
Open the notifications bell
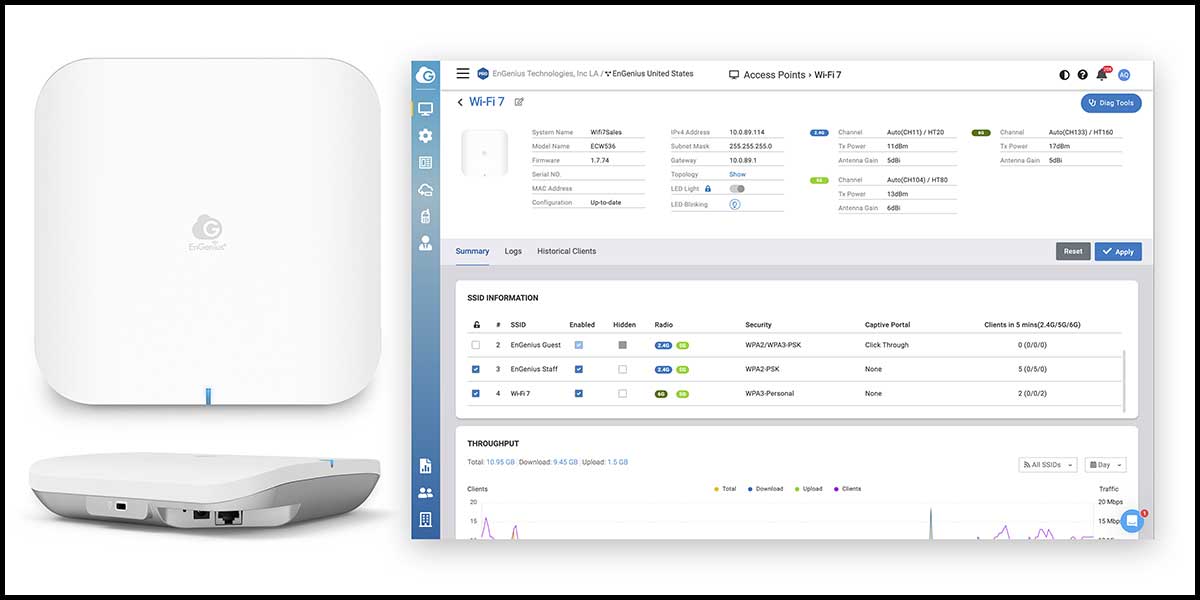tap(1102, 74)
